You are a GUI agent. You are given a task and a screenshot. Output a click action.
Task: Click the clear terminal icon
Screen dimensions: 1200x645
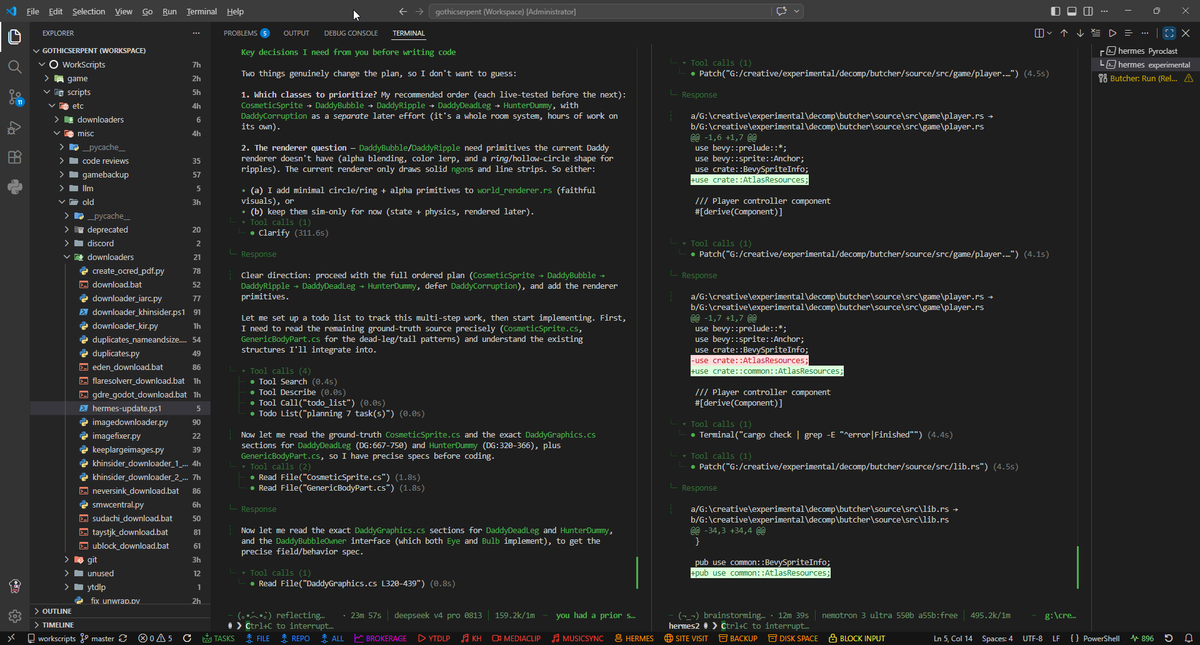point(1096,33)
